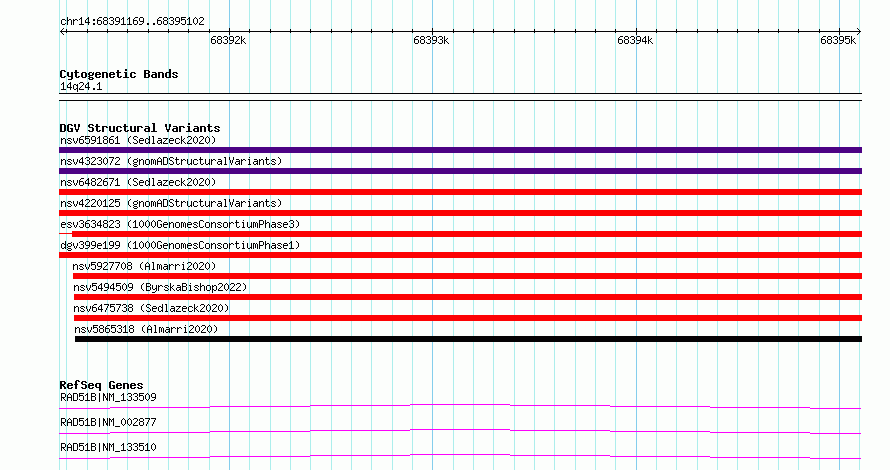The image size is (890, 470).
Task: Click the red bar for nsv6475738
Action: (468, 318)
